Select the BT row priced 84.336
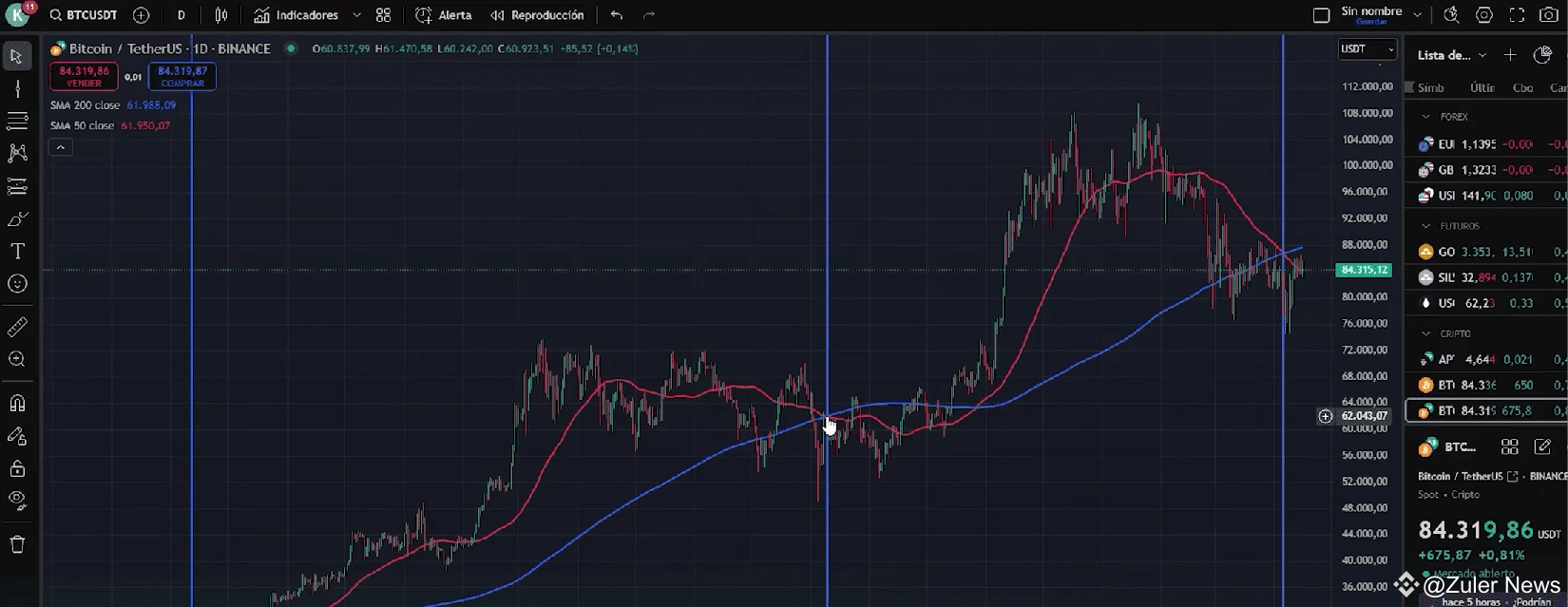The height and width of the screenshot is (607, 1568). [x=1486, y=385]
